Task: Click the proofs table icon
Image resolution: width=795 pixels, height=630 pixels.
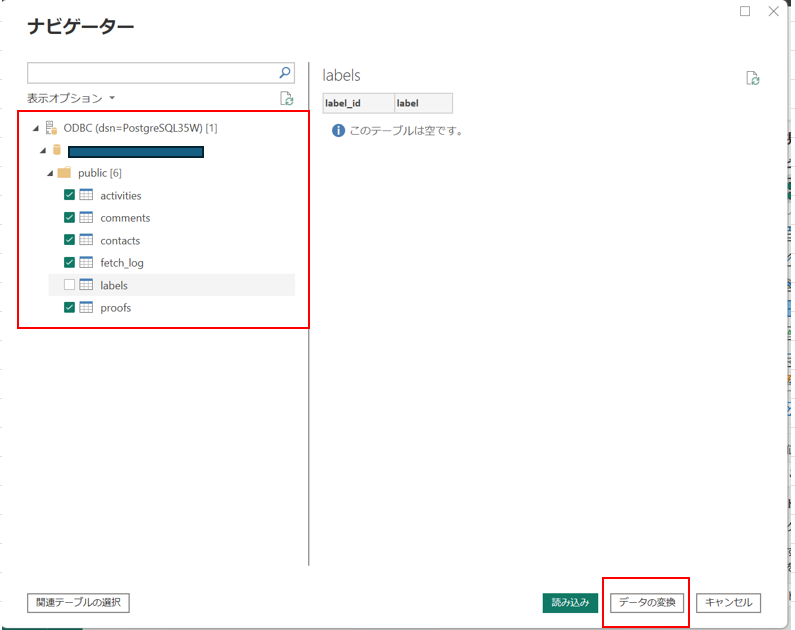Action: click(86, 308)
